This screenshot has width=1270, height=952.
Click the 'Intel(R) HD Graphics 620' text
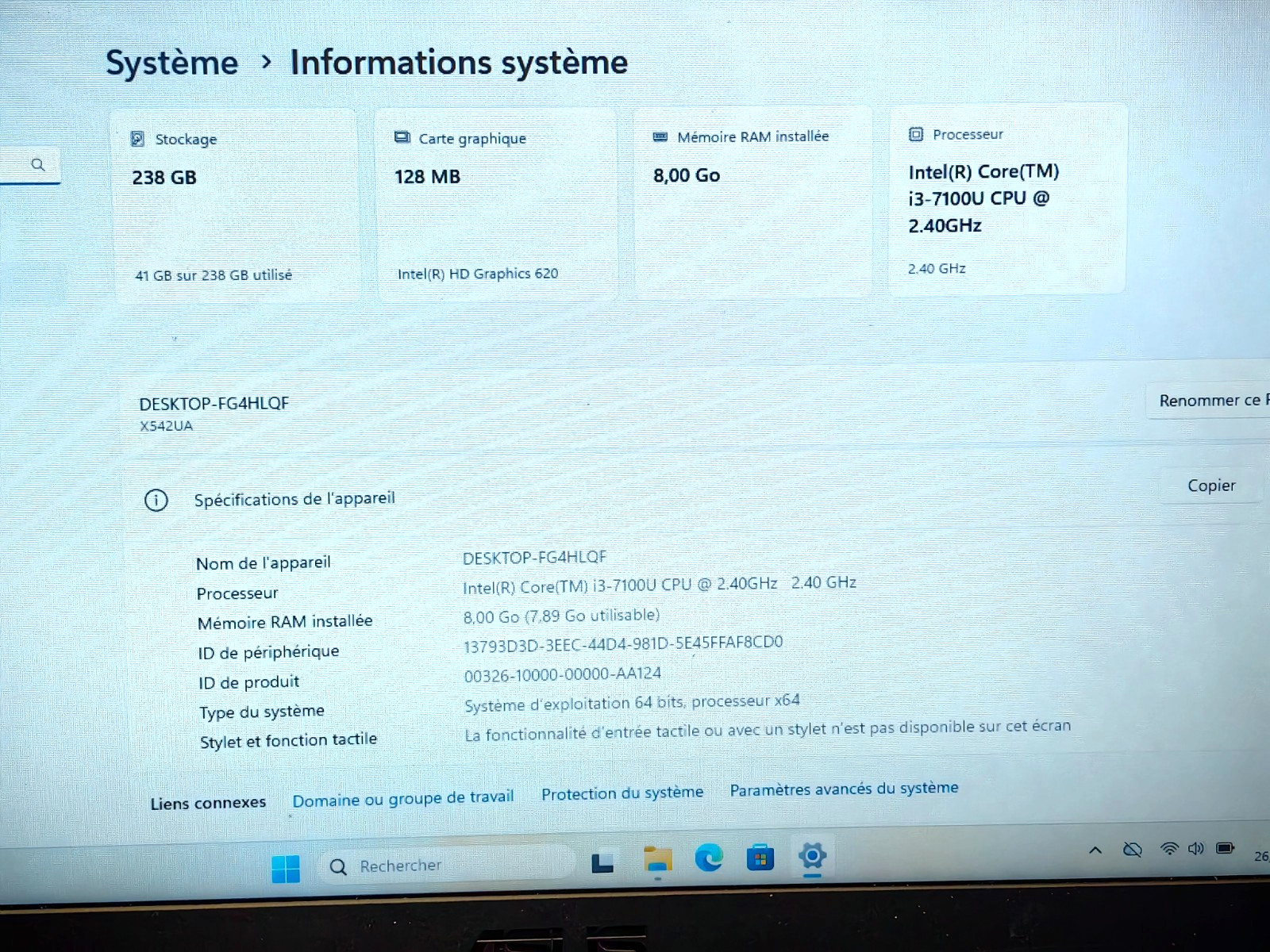pos(478,274)
